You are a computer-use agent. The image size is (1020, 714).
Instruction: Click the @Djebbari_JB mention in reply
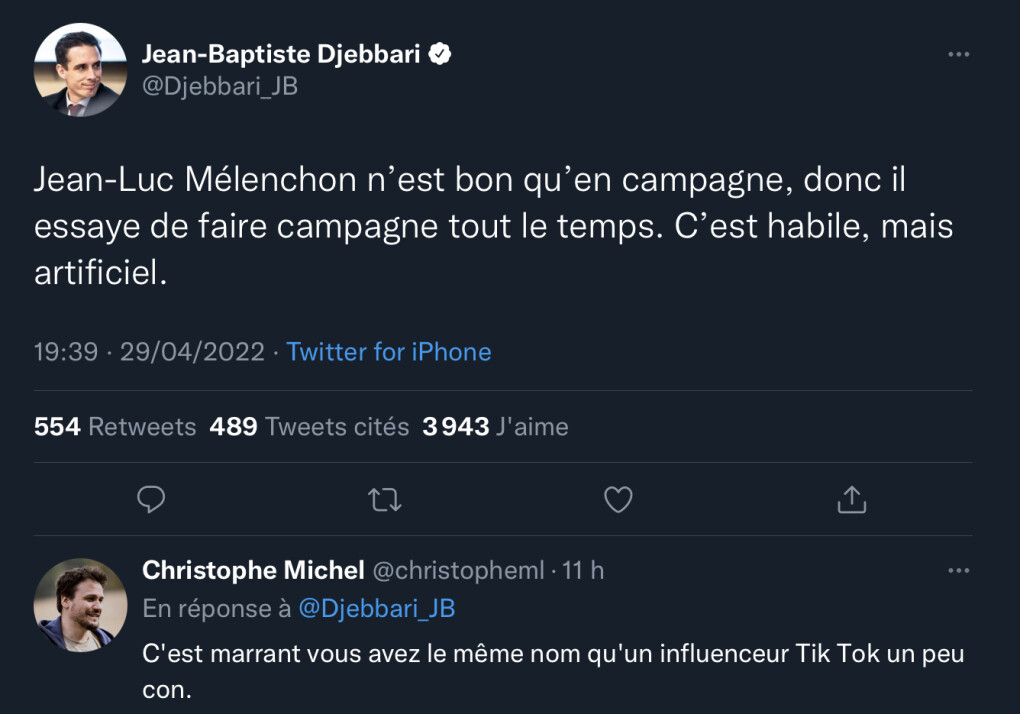(x=376, y=608)
